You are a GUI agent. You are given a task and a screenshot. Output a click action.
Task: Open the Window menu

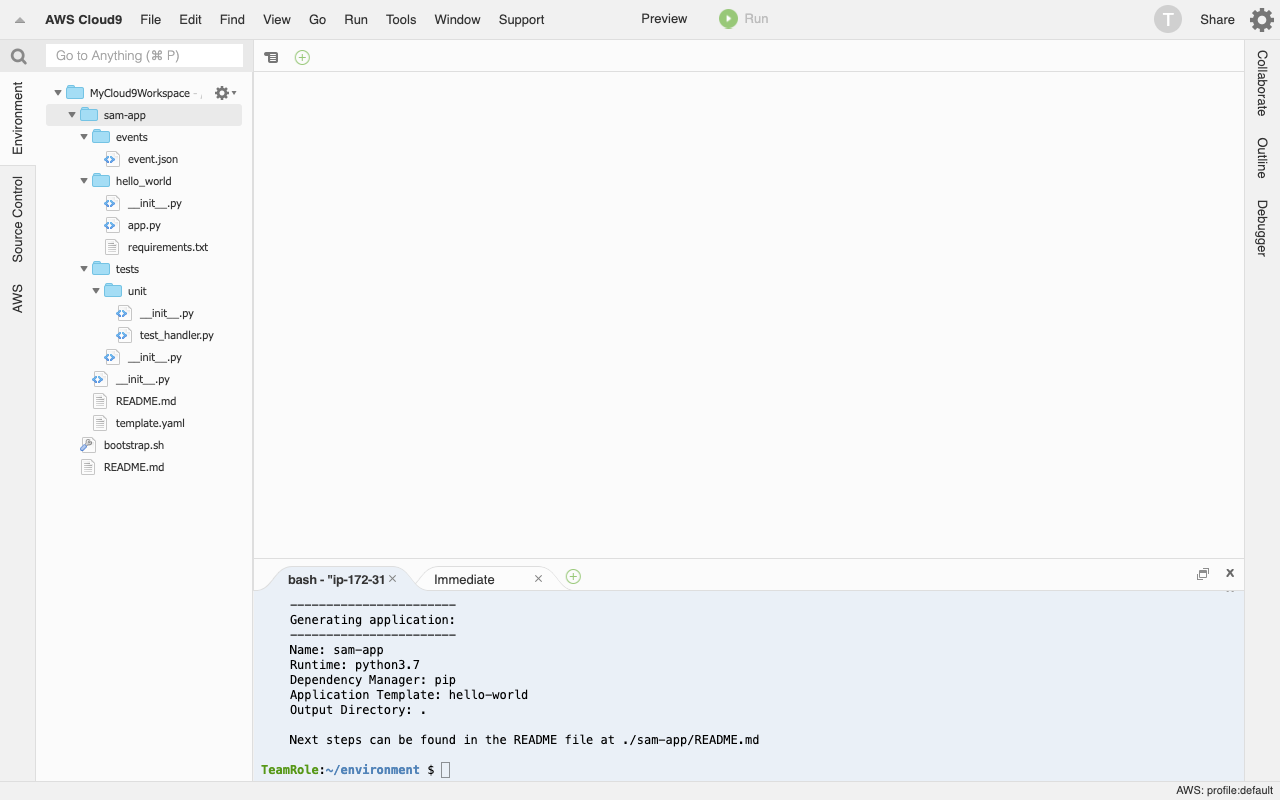457,19
